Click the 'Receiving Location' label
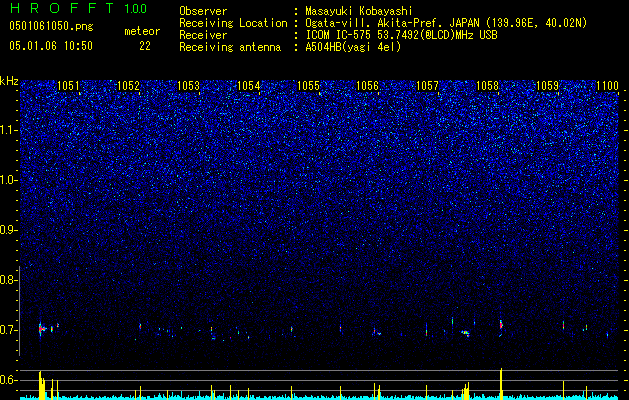The height and width of the screenshot is (400, 629). click(233, 23)
